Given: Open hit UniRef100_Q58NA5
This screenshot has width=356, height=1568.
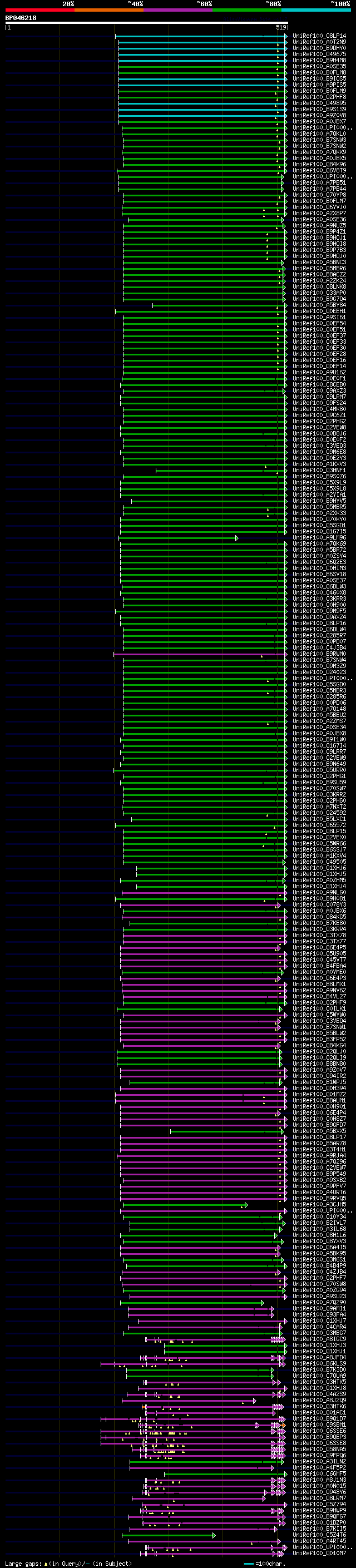Looking at the screenshot, I should tap(319, 1450).
